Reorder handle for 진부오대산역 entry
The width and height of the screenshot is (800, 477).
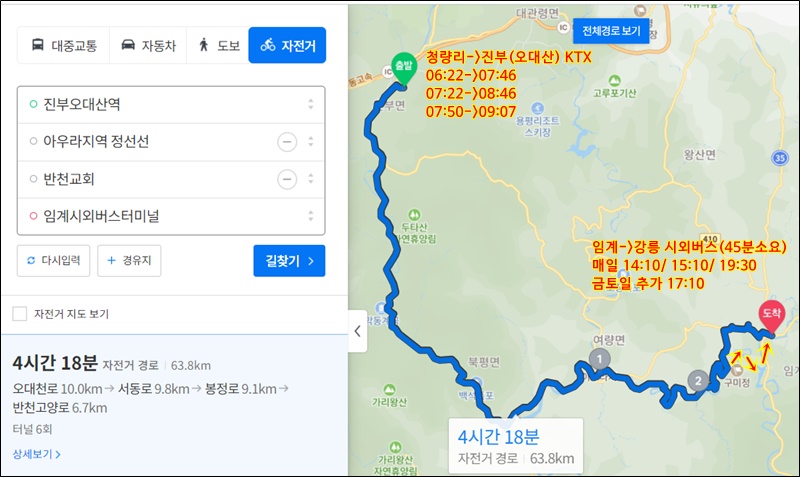point(311,104)
